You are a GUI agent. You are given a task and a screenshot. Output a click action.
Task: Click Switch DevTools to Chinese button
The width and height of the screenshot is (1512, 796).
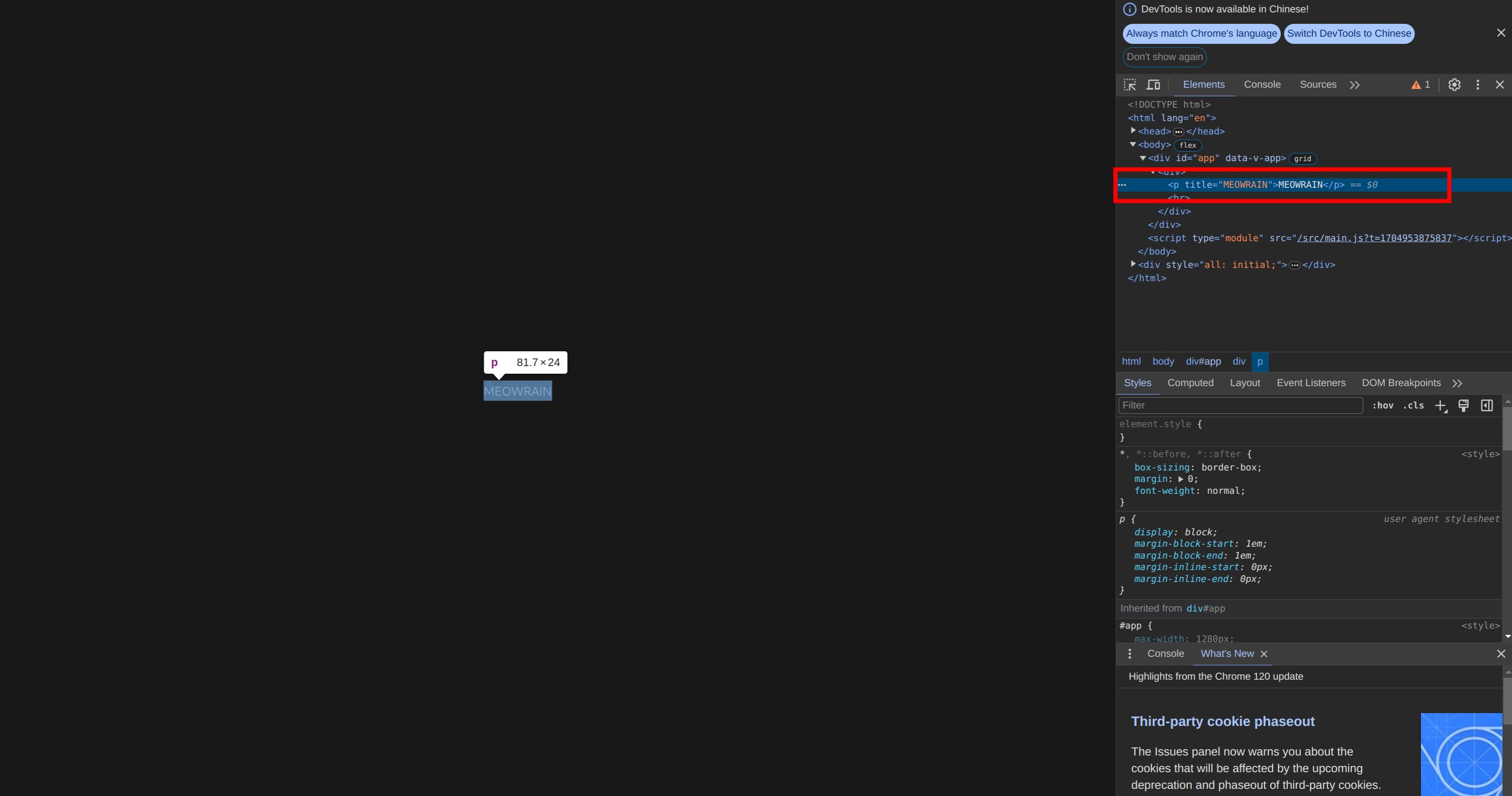click(1349, 33)
